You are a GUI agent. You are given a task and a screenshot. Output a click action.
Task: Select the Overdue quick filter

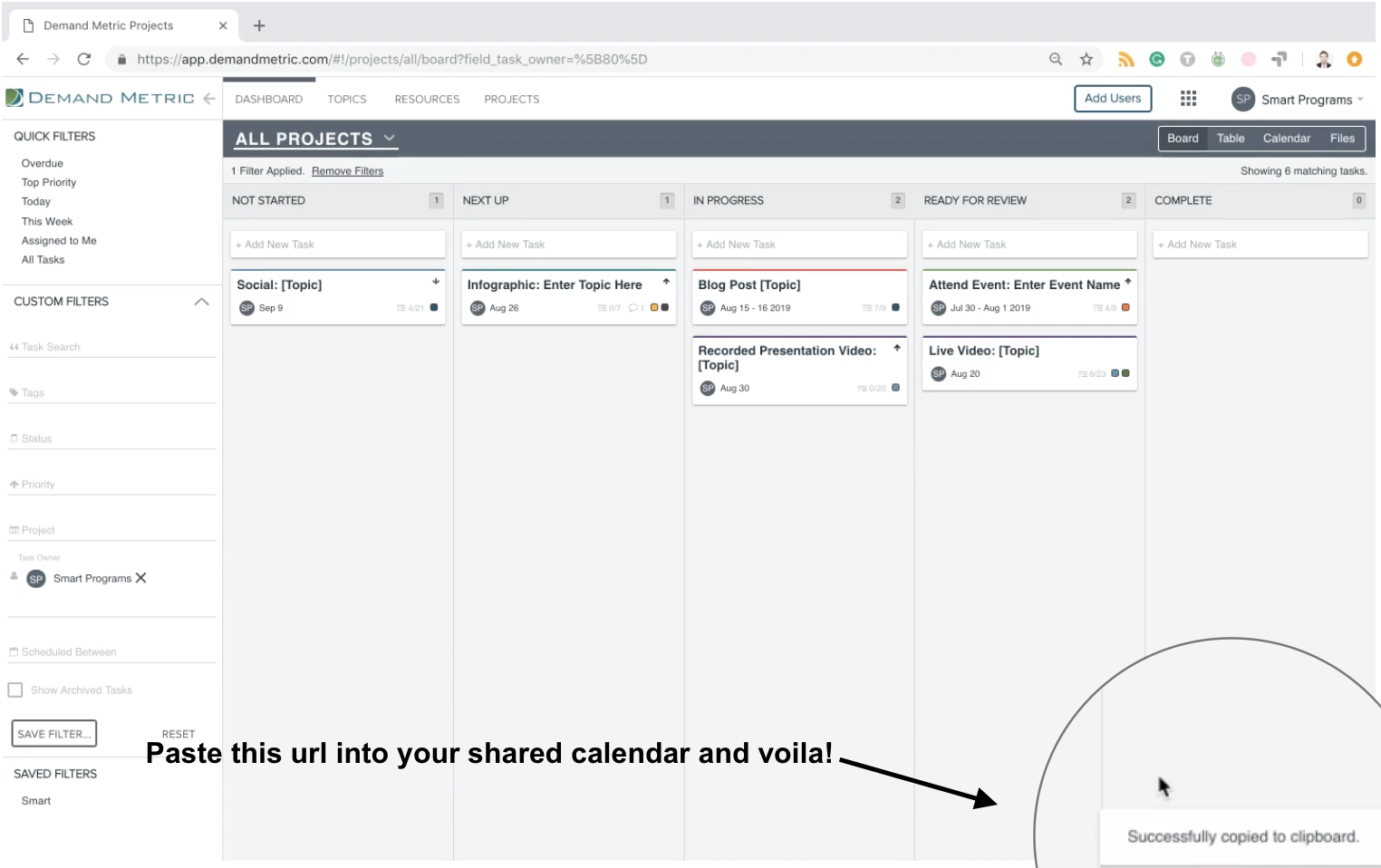pos(43,163)
